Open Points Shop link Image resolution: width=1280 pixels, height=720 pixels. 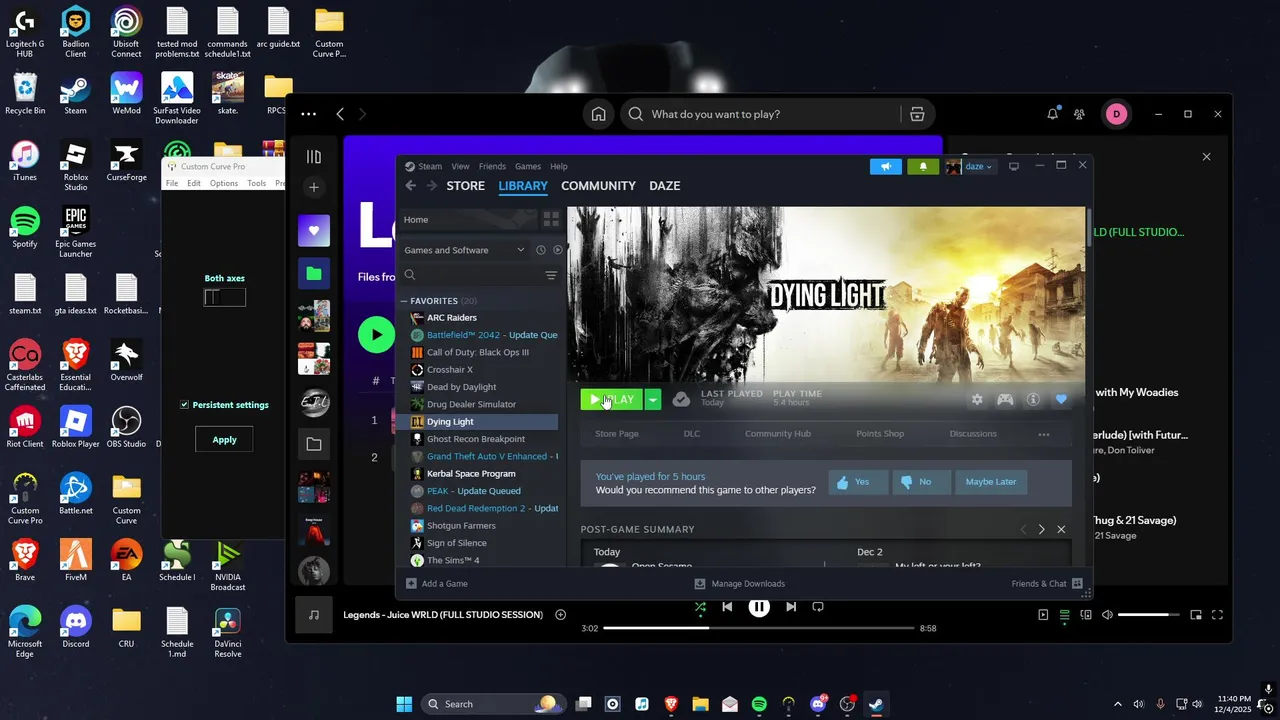pos(880,434)
